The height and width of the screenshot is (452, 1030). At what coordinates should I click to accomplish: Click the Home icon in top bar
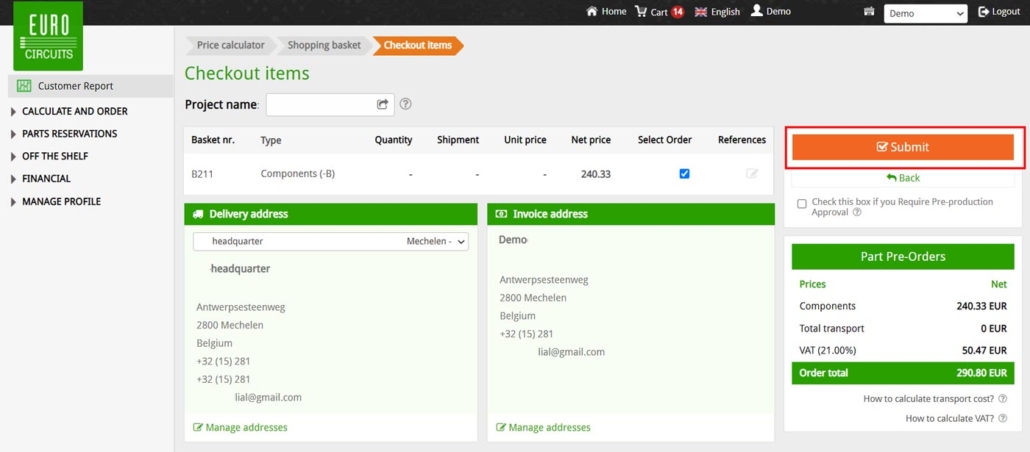[592, 12]
